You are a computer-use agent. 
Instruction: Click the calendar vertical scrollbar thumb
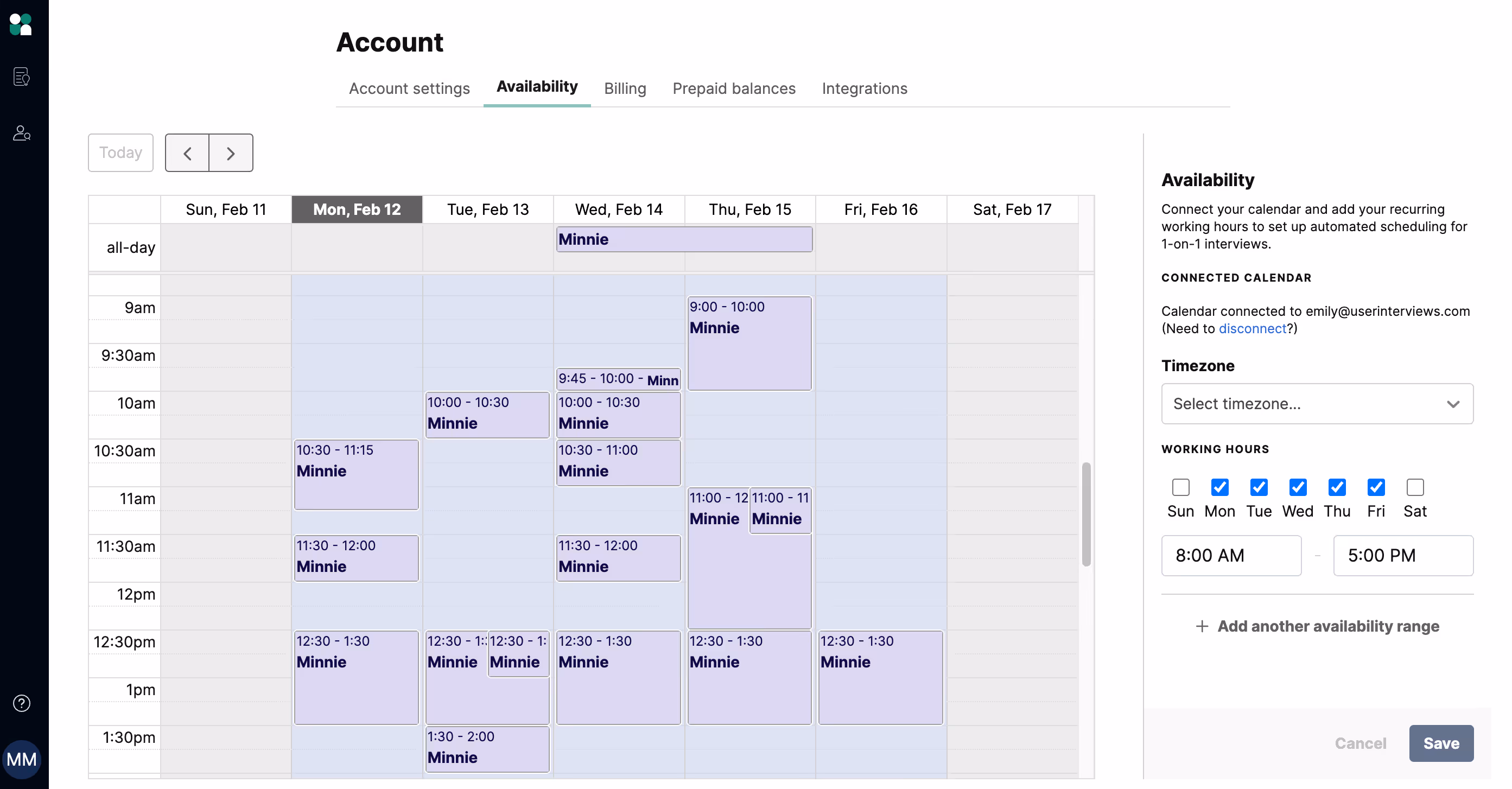pyautogui.click(x=1086, y=514)
